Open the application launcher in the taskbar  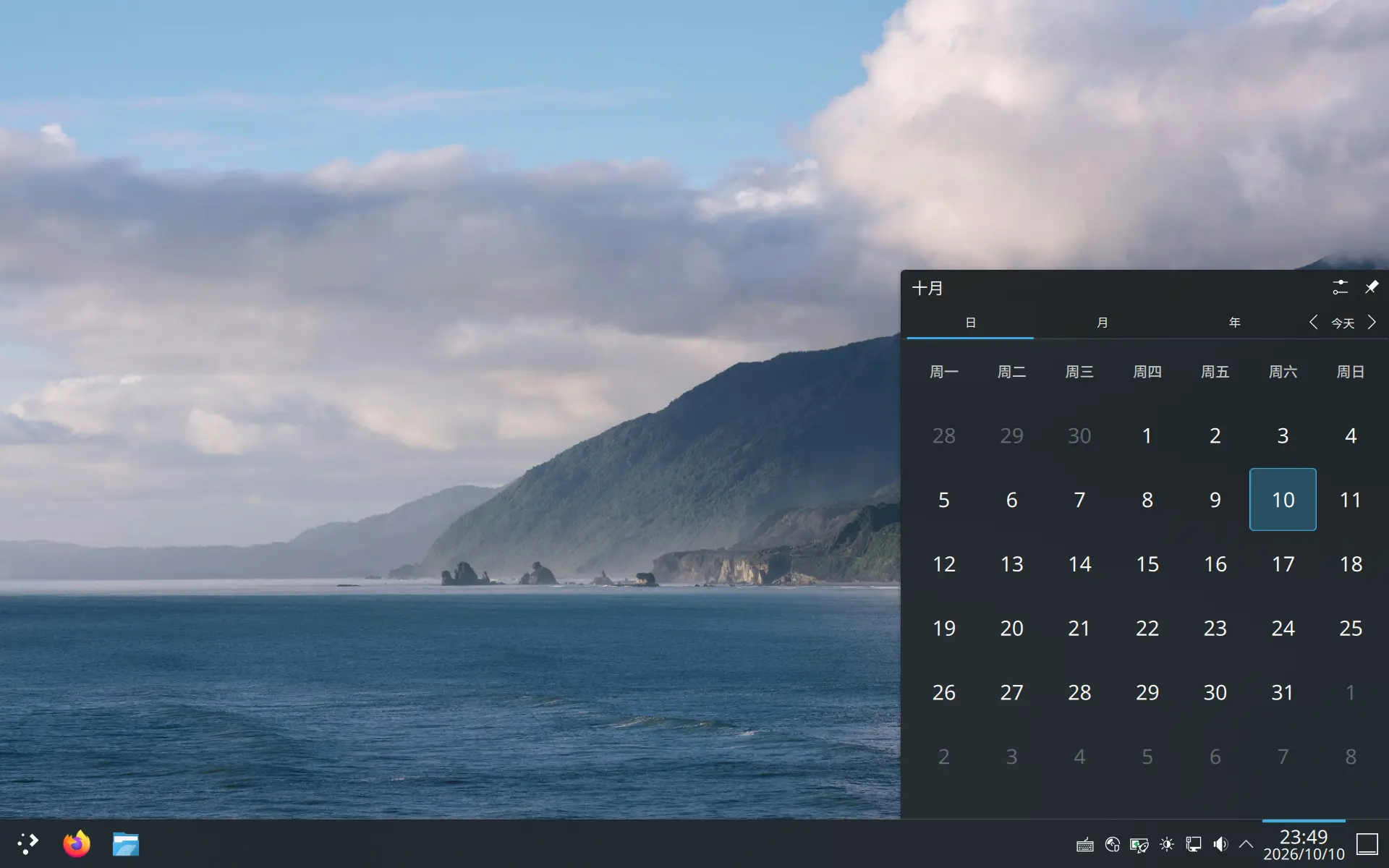[27, 843]
